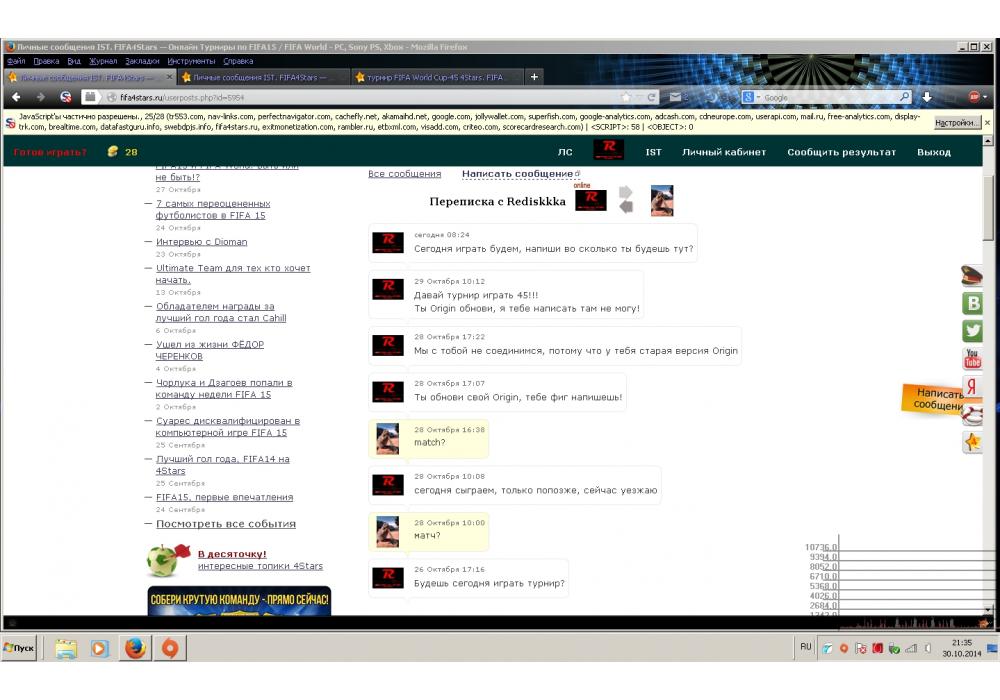Open the Google search engine selector dropdown
1000x700 pixels.
pos(751,97)
